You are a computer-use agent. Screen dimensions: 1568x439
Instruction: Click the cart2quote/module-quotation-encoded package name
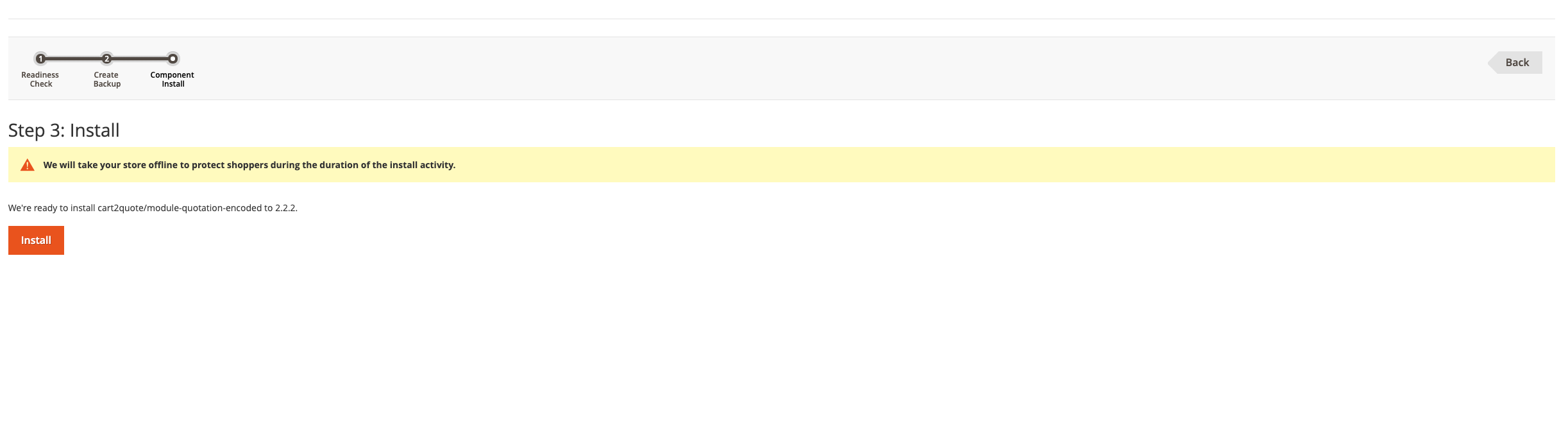[180, 208]
